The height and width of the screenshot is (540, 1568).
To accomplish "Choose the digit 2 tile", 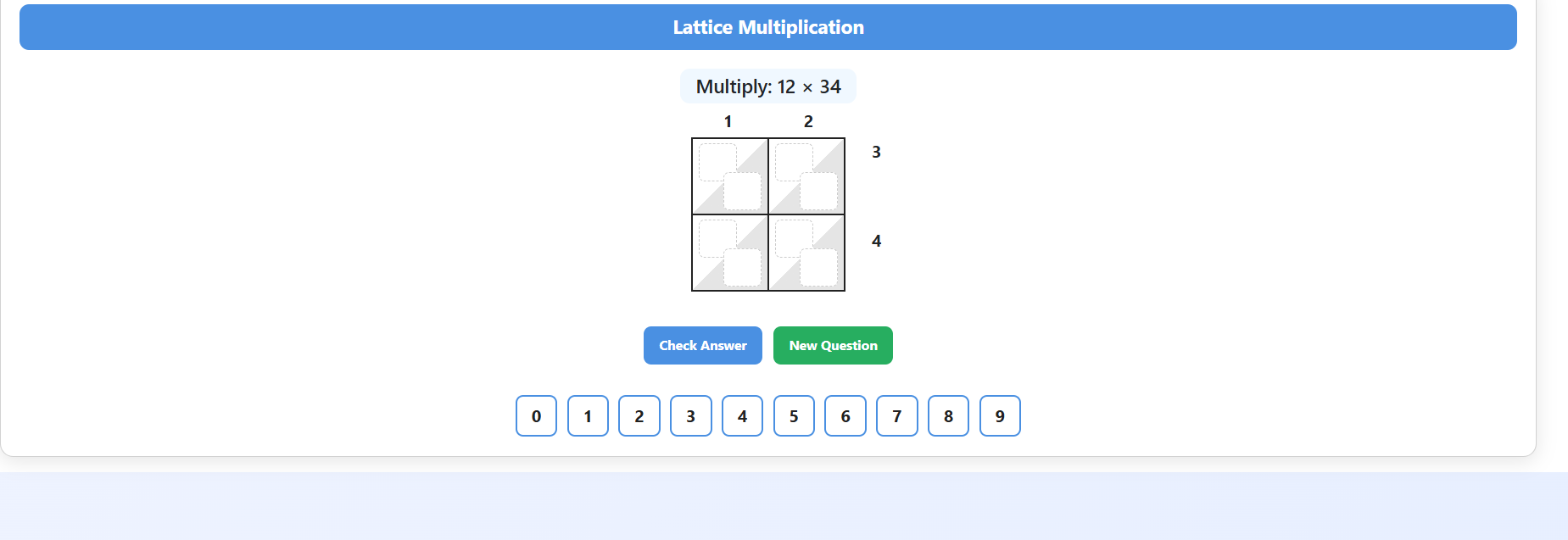I will 639,416.
